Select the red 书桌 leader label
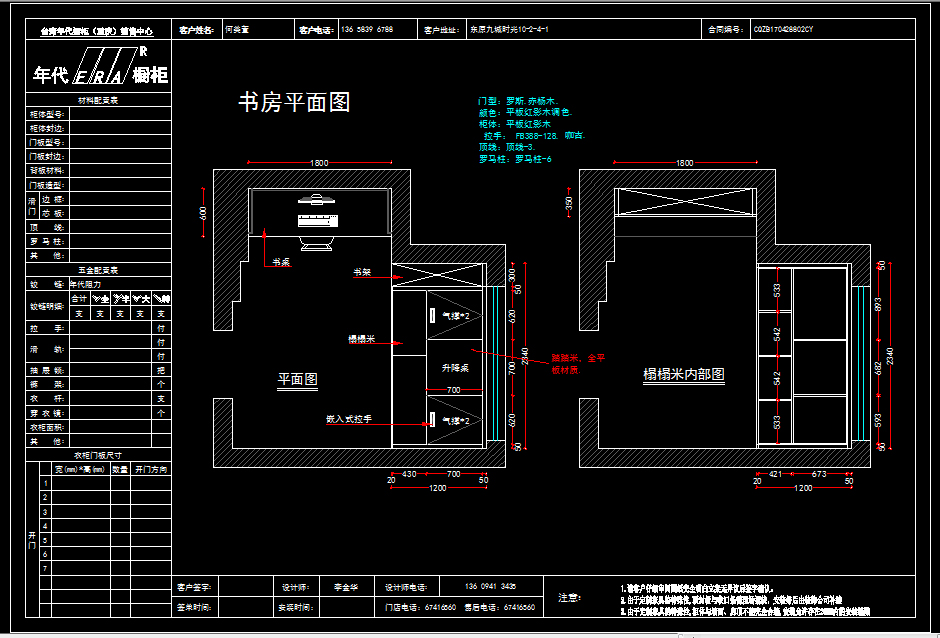This screenshot has width=940, height=638. tap(280, 262)
